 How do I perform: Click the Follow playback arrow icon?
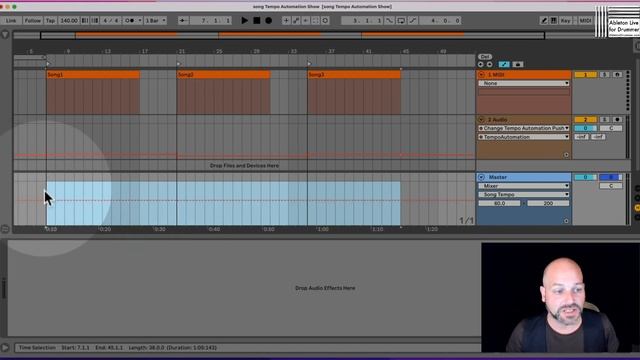click(183, 20)
